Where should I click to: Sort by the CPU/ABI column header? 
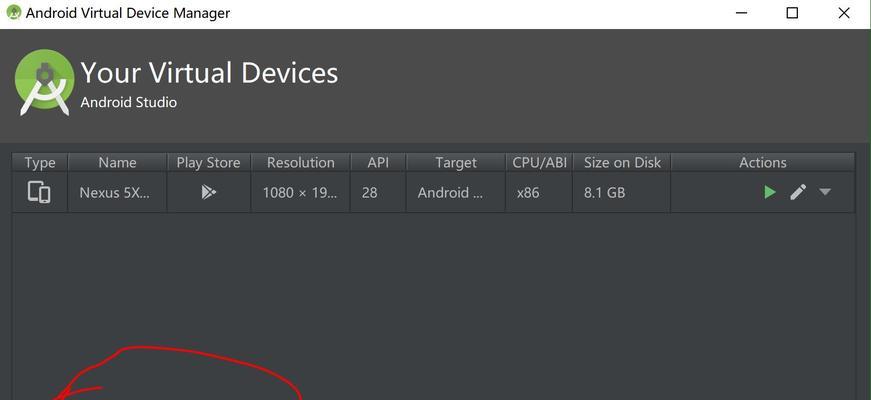coord(539,163)
